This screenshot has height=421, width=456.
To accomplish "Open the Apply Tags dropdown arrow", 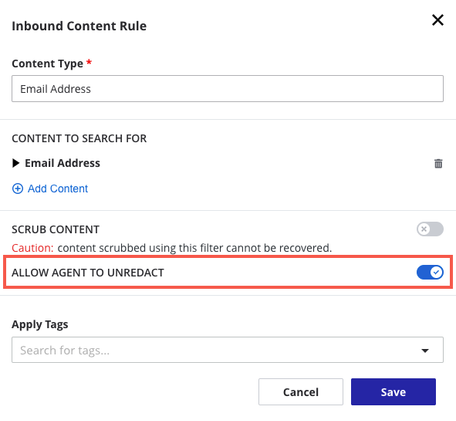I will (425, 350).
